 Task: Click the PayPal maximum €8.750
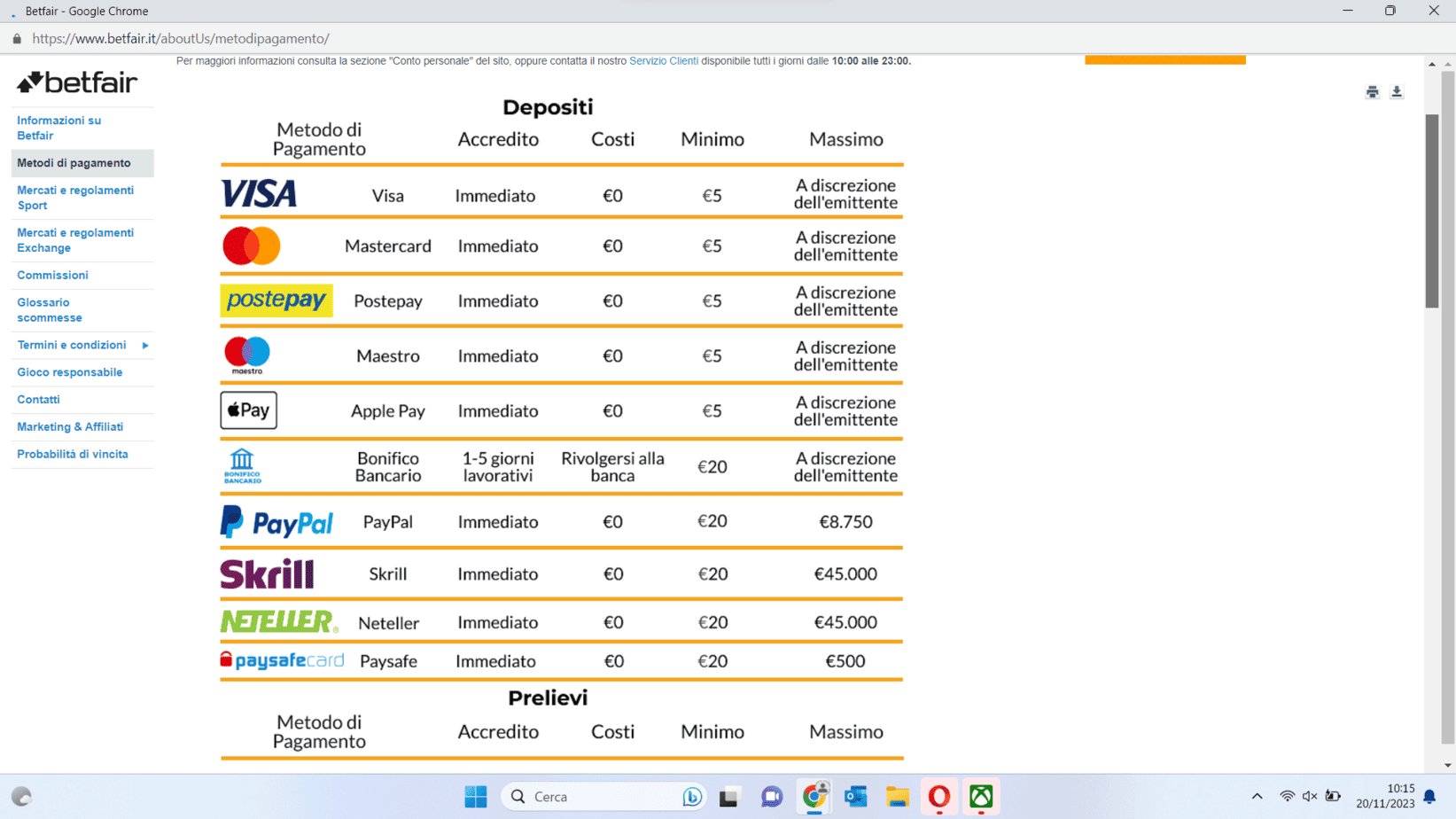(845, 522)
